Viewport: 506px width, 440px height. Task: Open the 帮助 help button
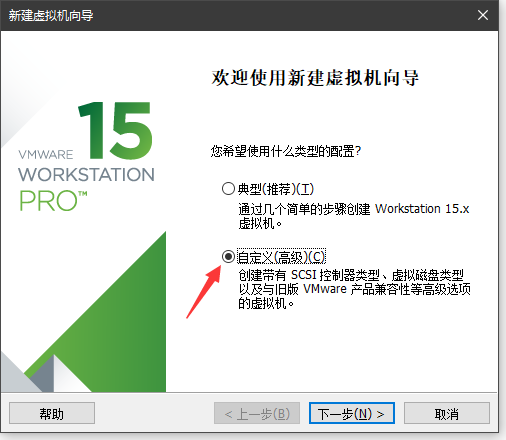(52, 413)
